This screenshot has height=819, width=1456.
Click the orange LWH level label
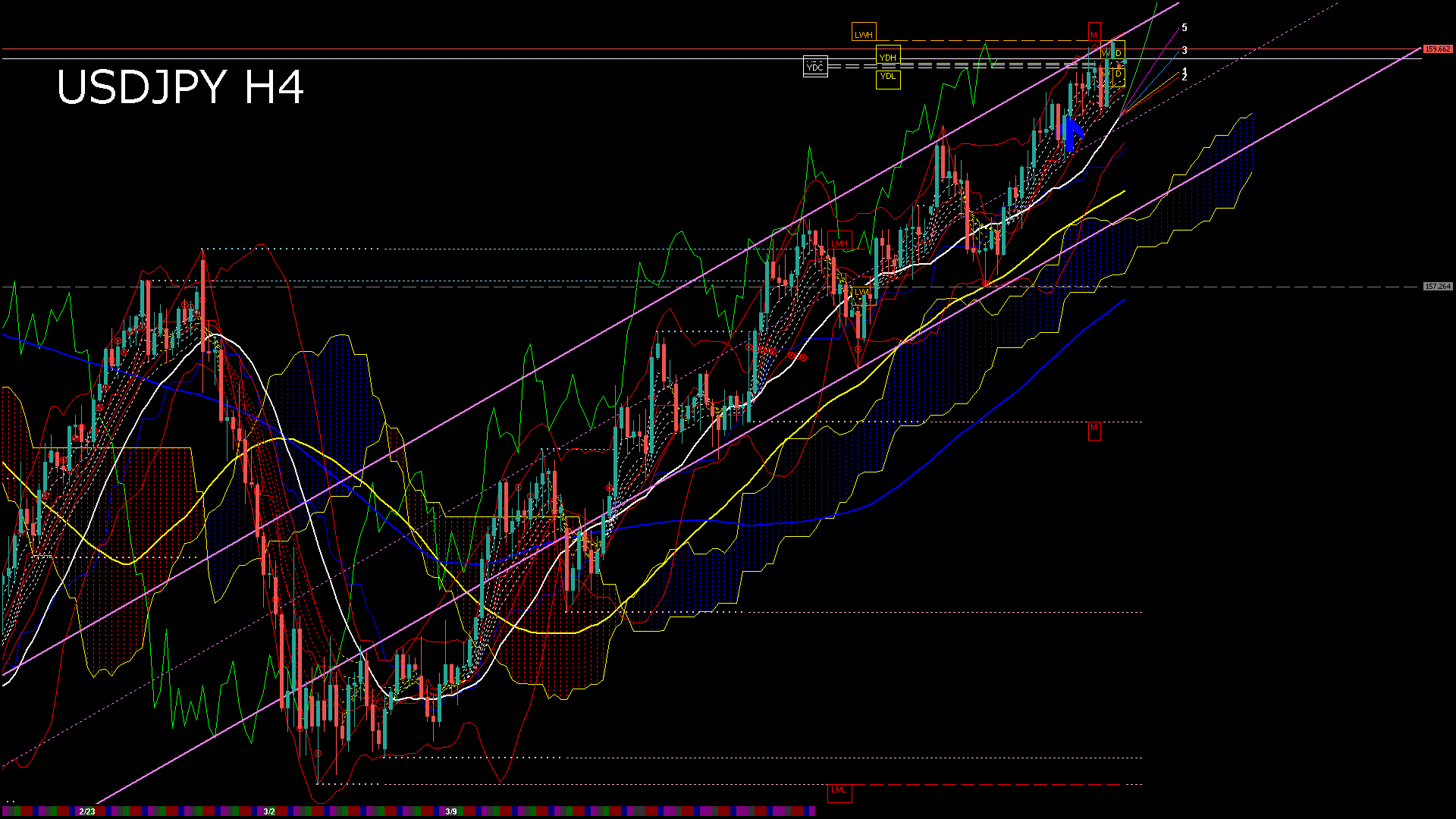(863, 34)
